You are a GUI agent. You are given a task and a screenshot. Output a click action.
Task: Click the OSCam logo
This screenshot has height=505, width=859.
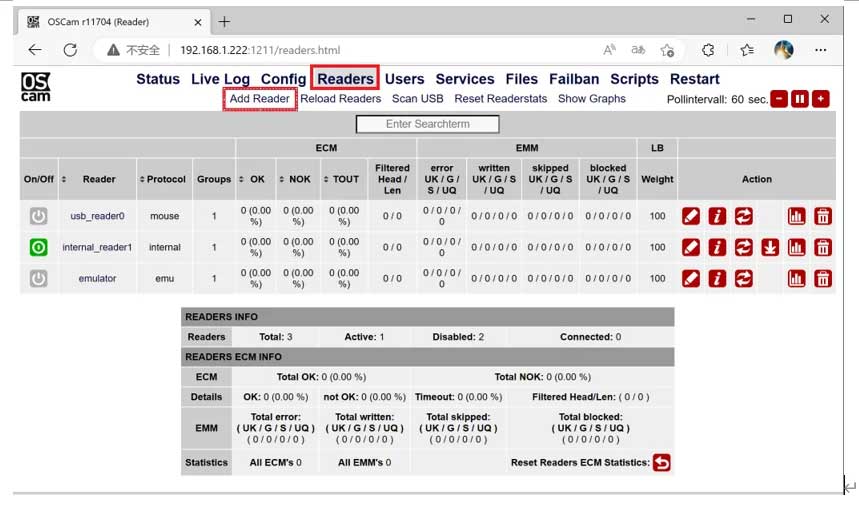(x=36, y=87)
